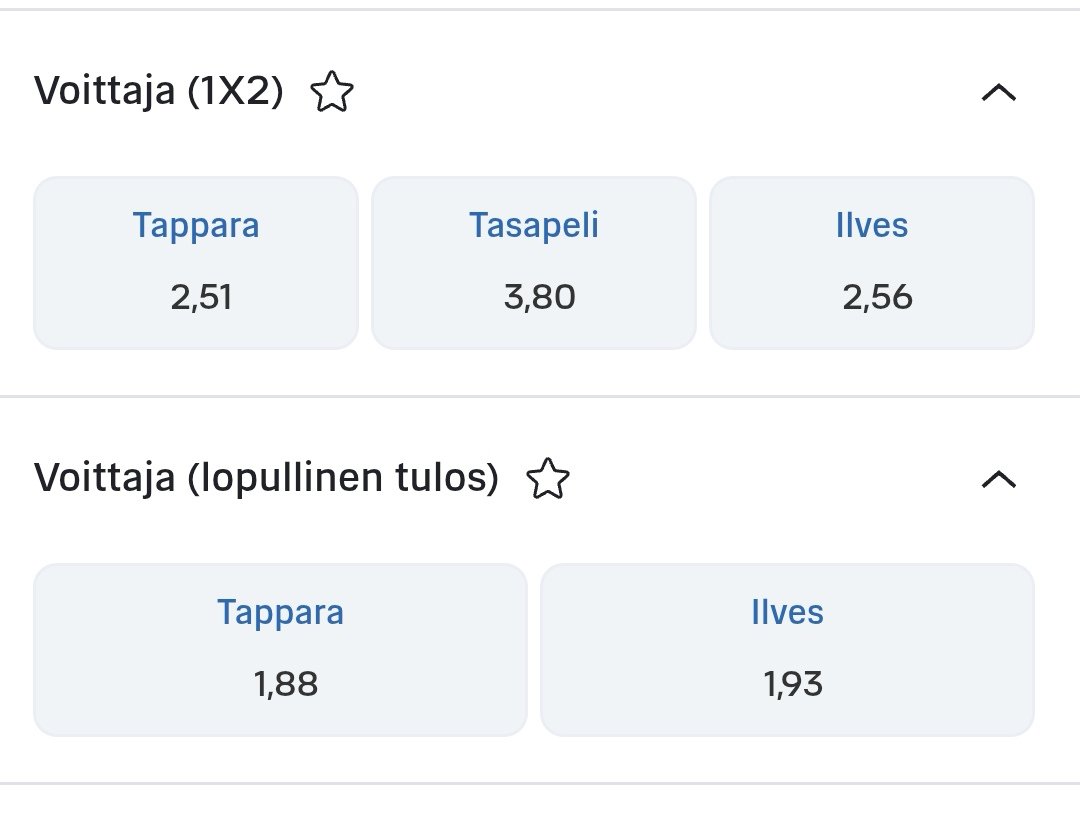The width and height of the screenshot is (1080, 830).
Task: Select the Tasapeli draw outcome
Action: [534, 263]
